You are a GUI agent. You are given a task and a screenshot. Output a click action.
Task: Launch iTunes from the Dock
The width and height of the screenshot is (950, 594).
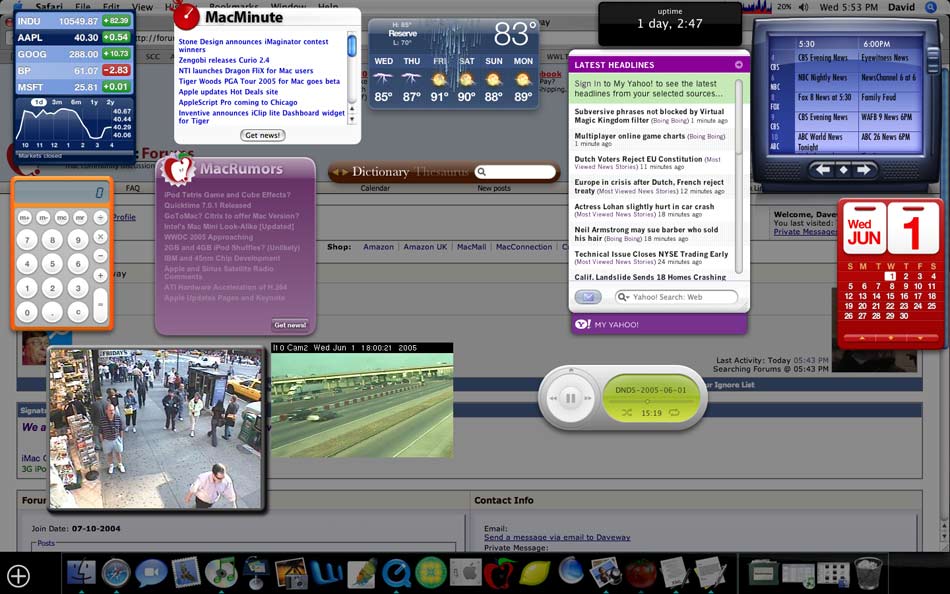point(221,573)
